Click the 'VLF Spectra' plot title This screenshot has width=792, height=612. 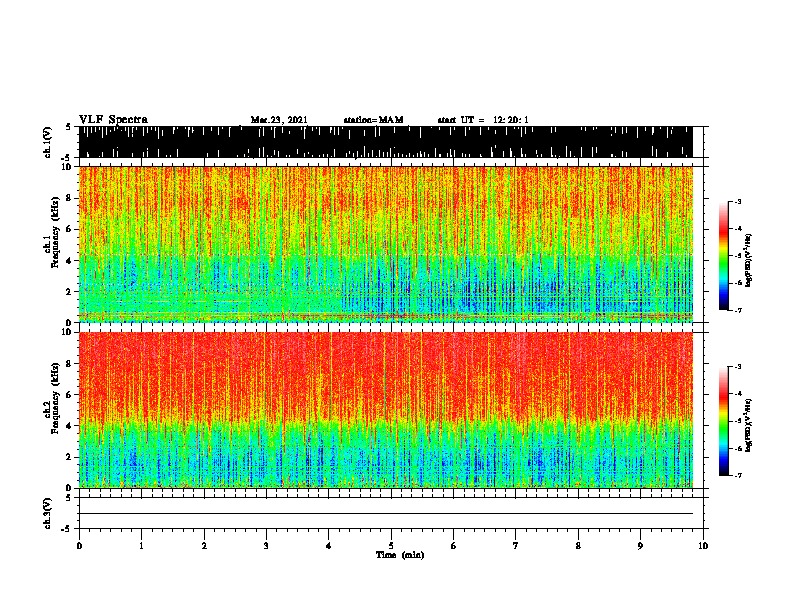coord(113,119)
